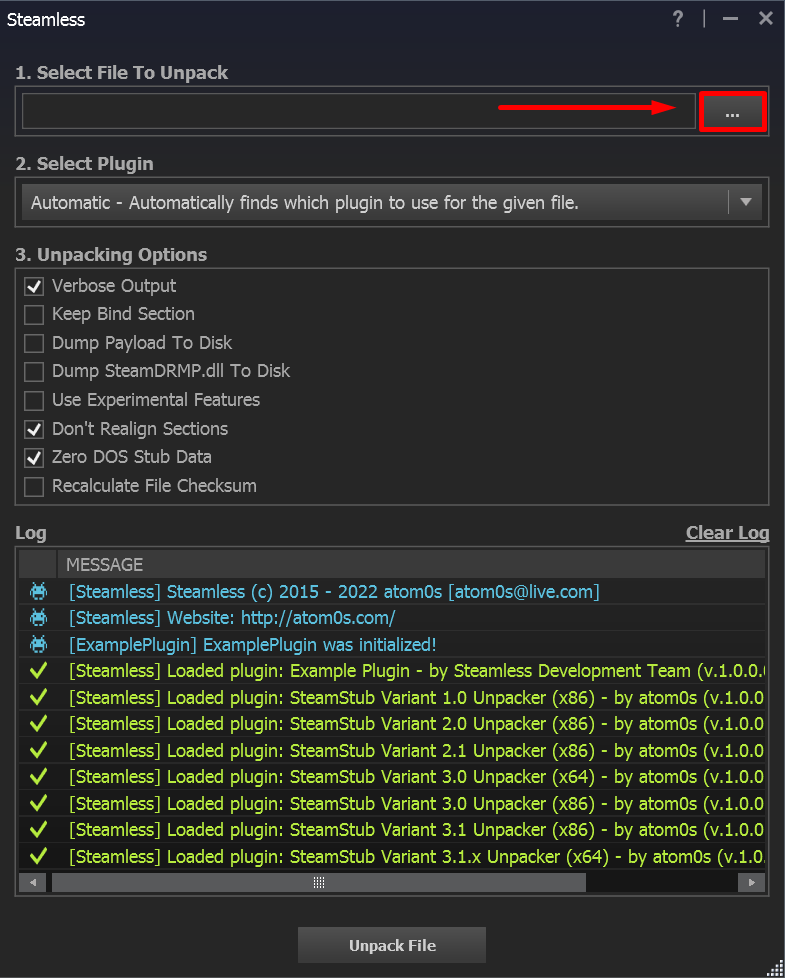Enable the Keep Bind Section checkbox
Viewport: 785px width, 978px height.
(x=34, y=315)
